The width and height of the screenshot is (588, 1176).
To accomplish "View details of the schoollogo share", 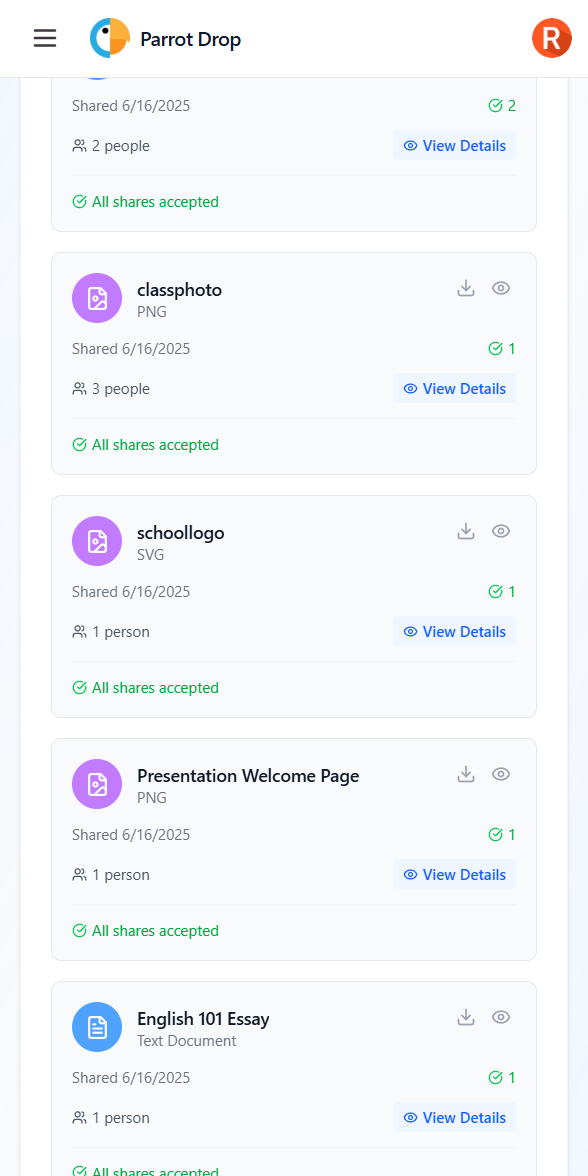I will click(x=454, y=631).
